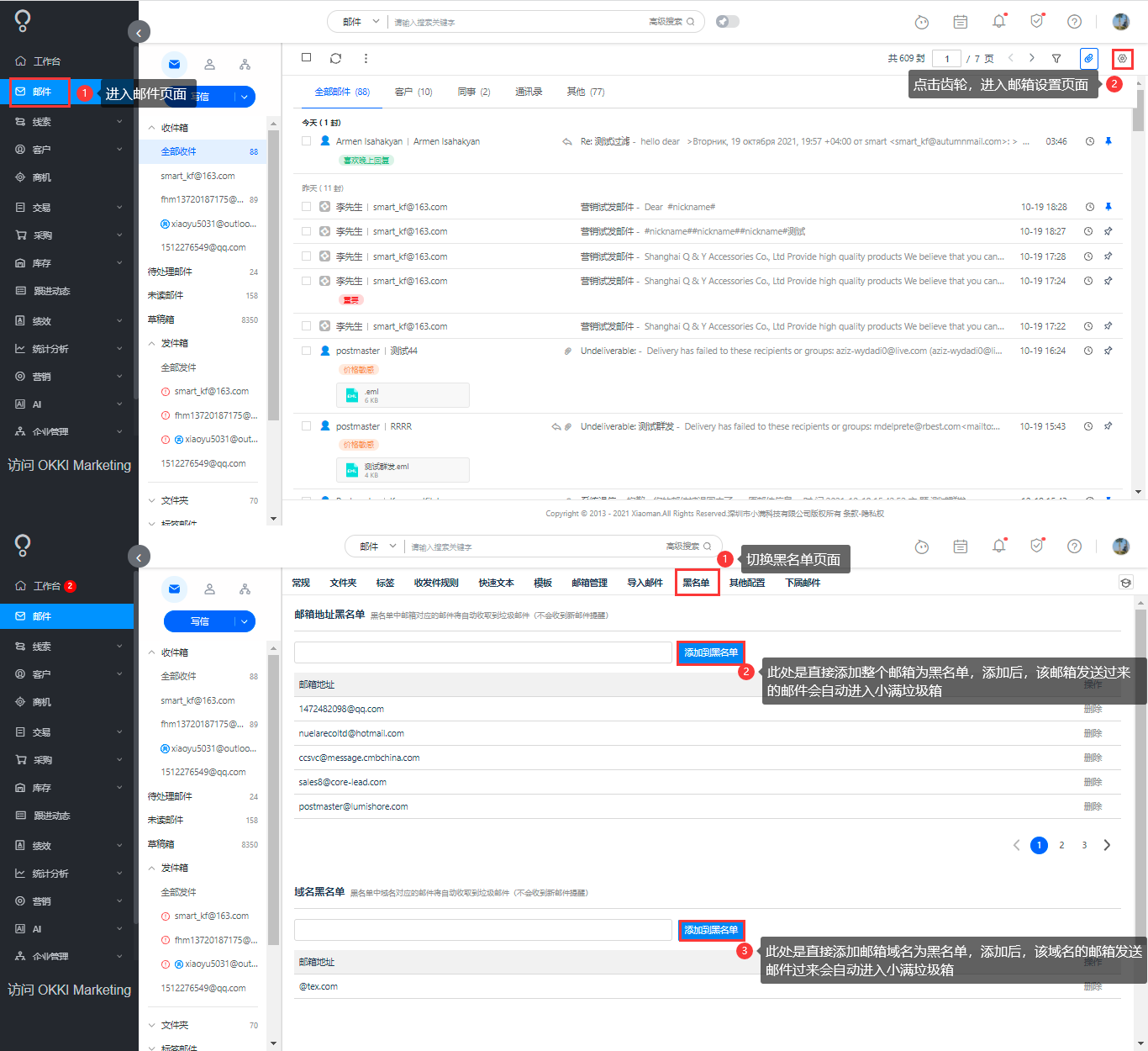Screen dimensions: 1148x1051
Task: Delete @tex.com from the domain blacklist
Action: (1093, 986)
